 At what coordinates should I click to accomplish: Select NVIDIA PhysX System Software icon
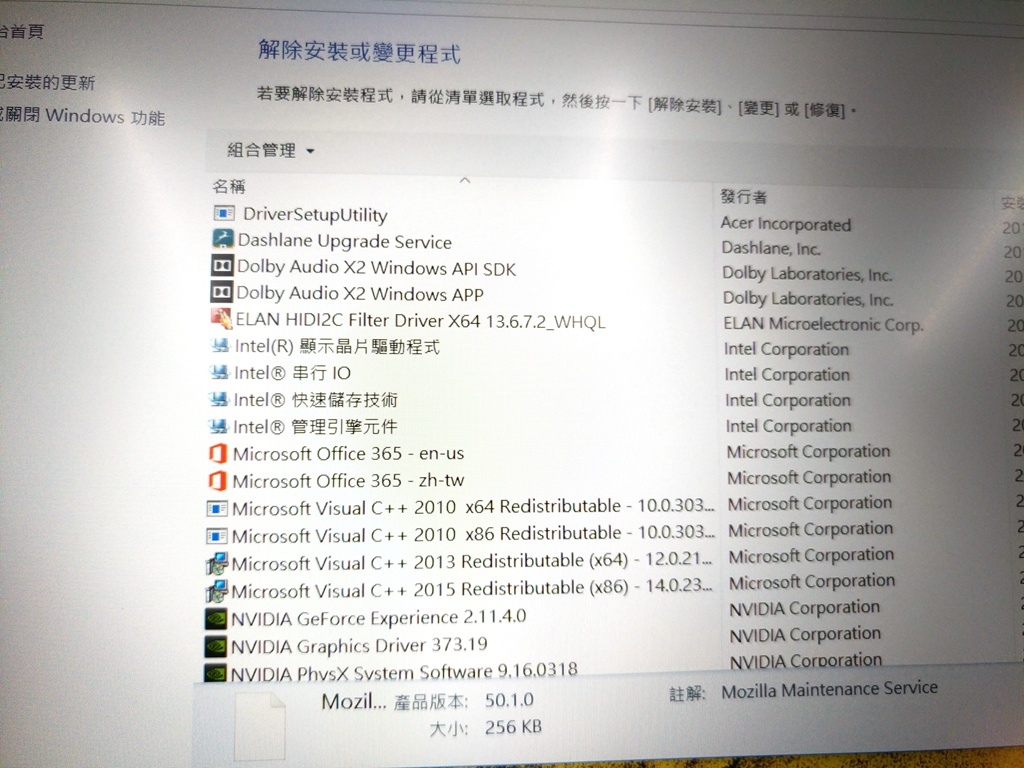click(x=216, y=673)
